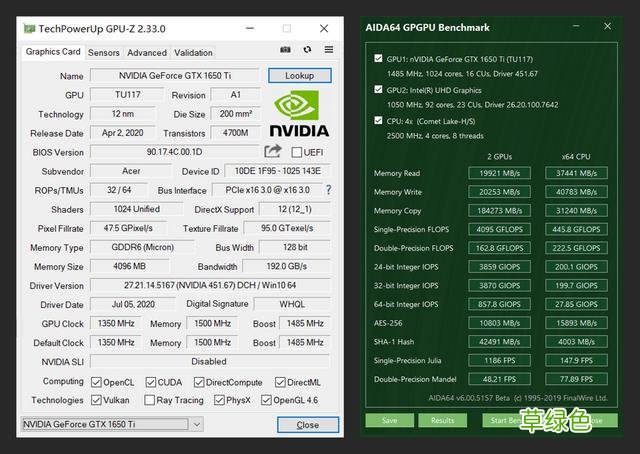Uncheck GPU2 Intel UHD Graphics in AIDA64
The width and height of the screenshot is (640, 454).
[x=378, y=89]
